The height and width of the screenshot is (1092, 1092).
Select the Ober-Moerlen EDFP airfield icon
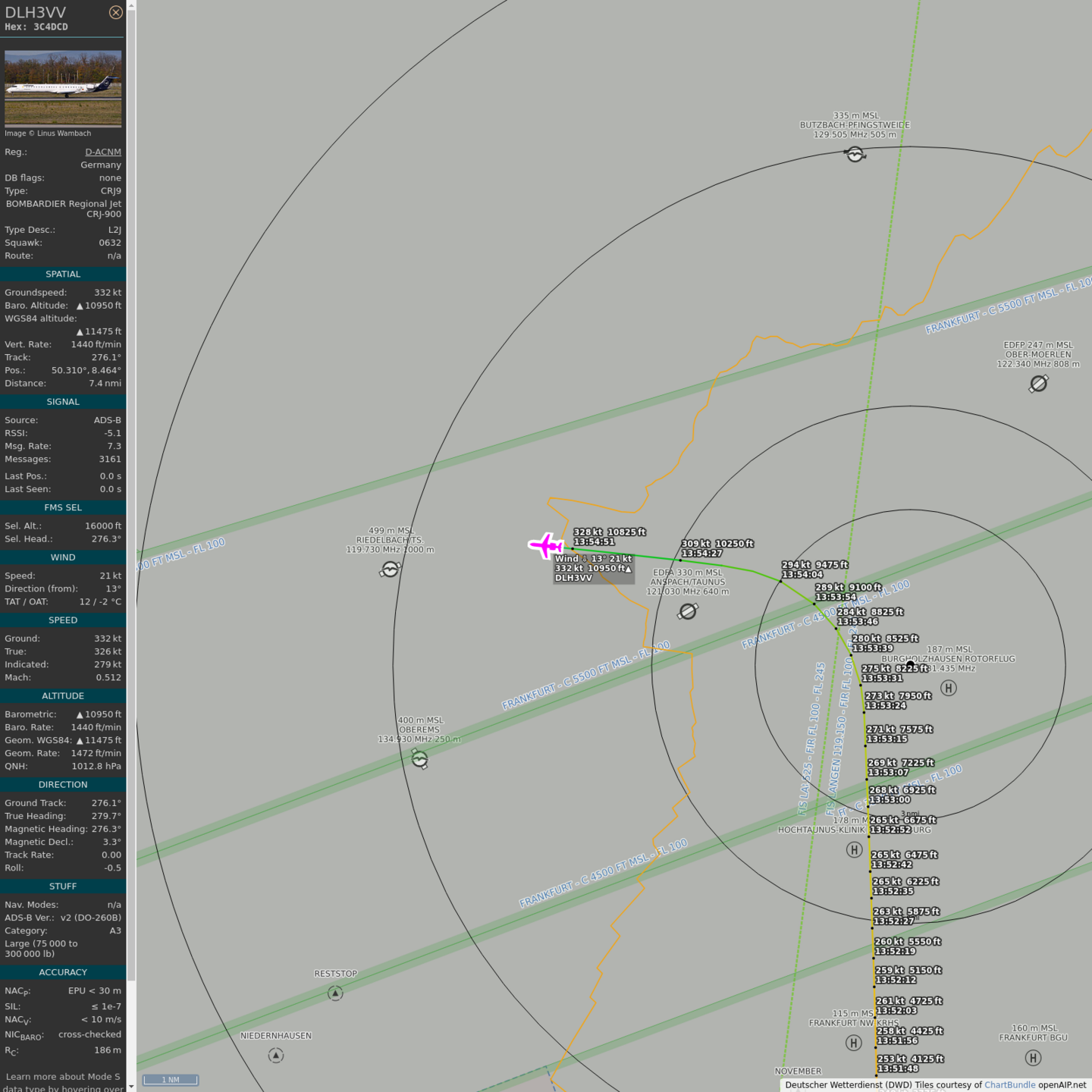tap(1038, 384)
